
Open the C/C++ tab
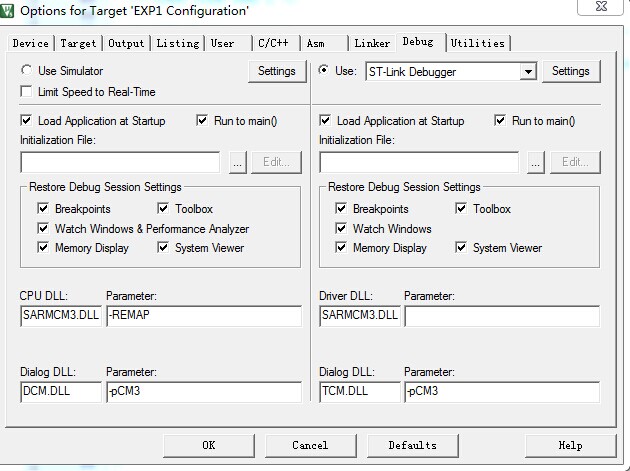point(273,43)
